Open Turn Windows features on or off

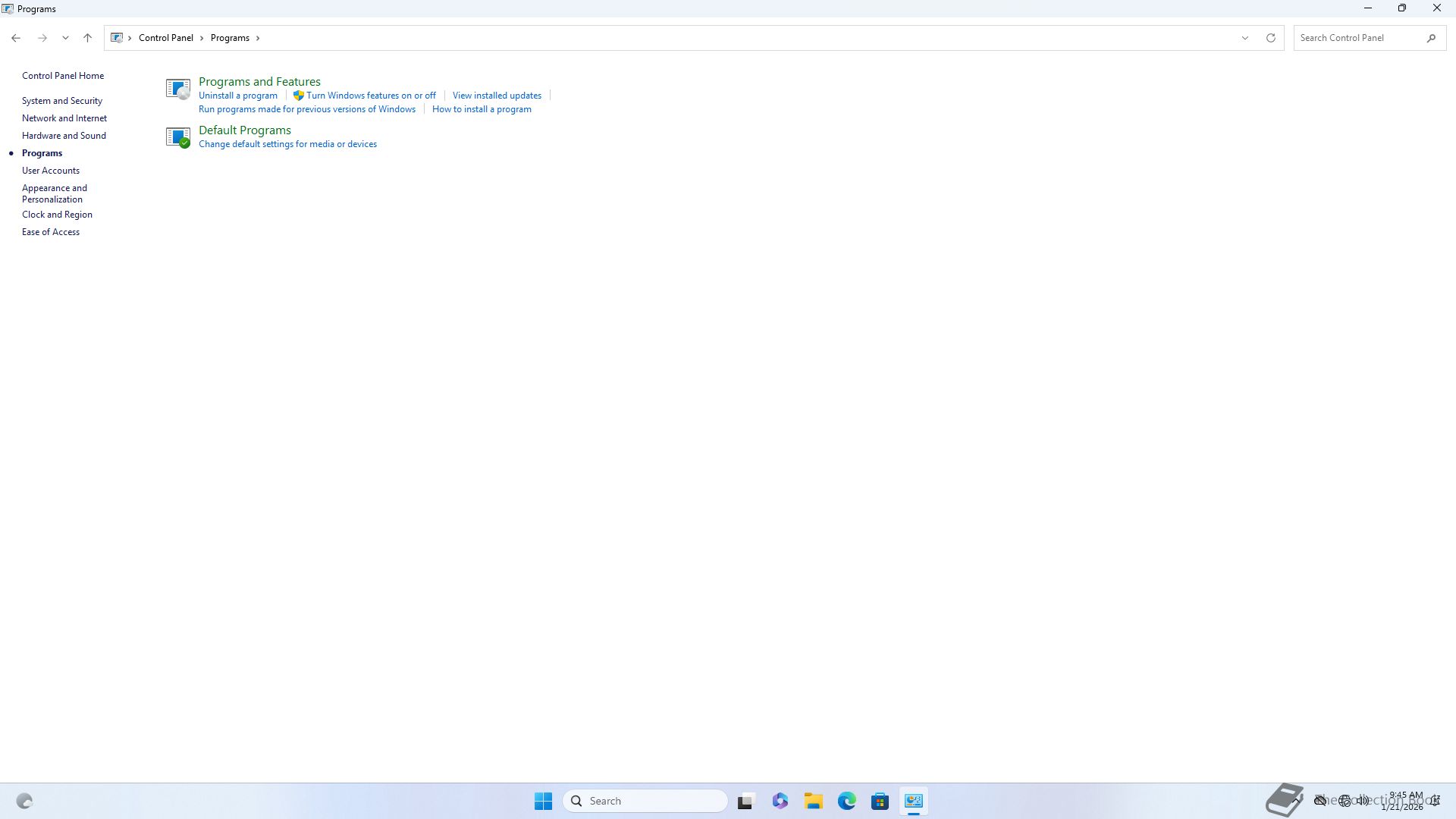pos(371,96)
